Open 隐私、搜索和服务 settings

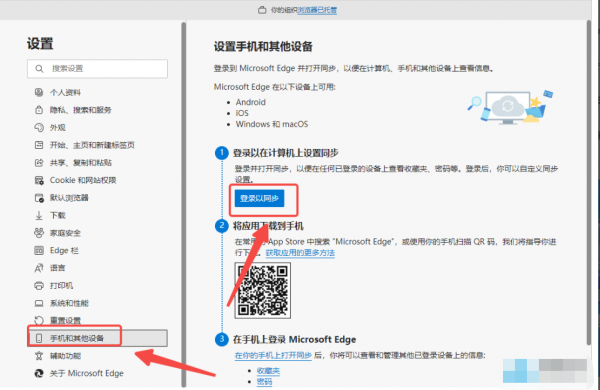pyautogui.click(x=80, y=110)
